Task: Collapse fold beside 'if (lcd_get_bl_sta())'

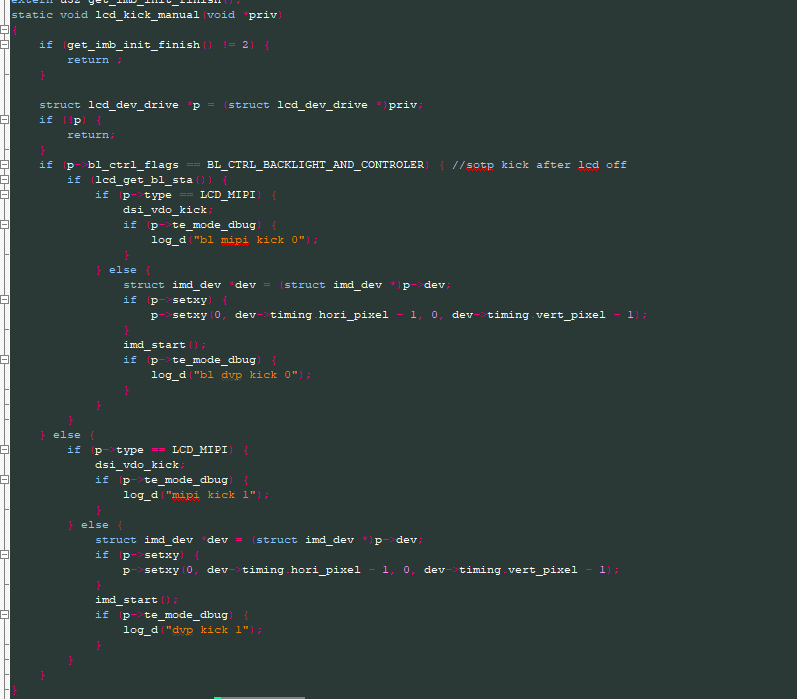Action: click(5, 180)
